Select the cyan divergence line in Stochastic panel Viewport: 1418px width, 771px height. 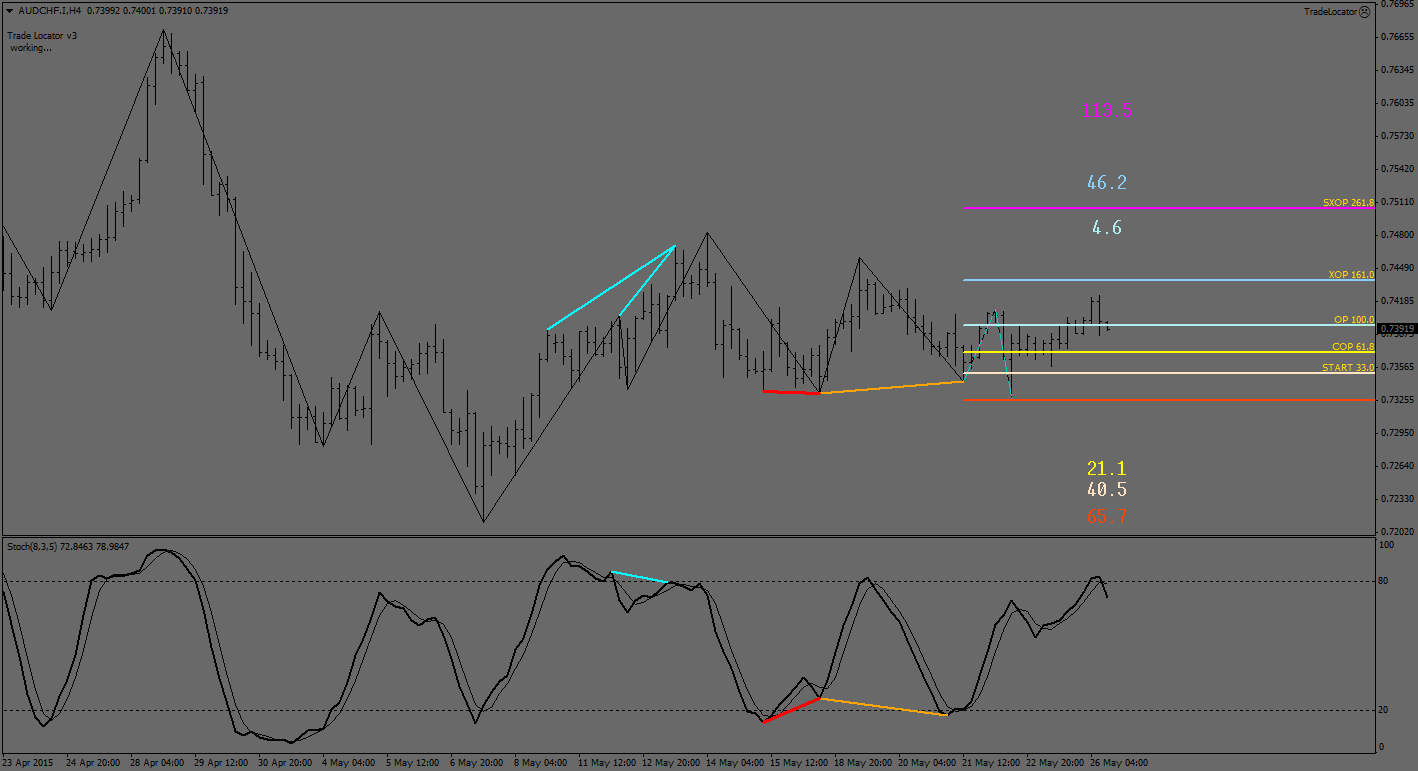point(639,577)
